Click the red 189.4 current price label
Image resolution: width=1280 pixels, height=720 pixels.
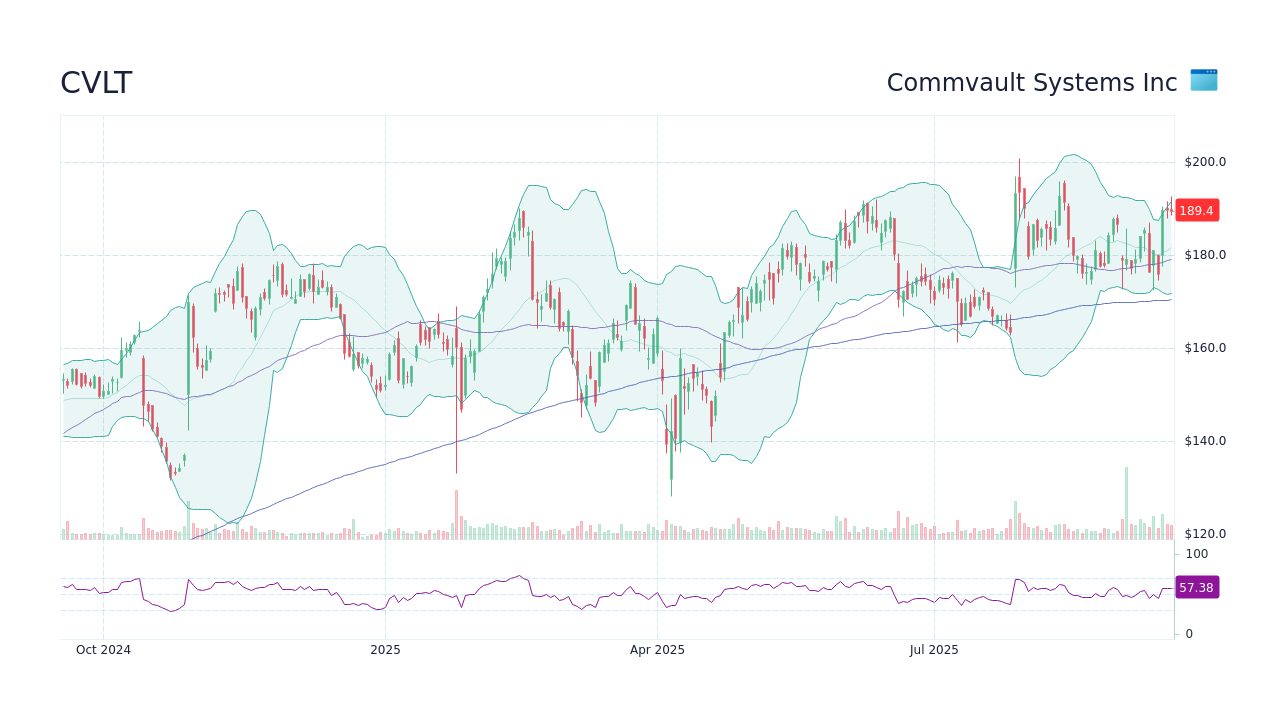click(1196, 210)
